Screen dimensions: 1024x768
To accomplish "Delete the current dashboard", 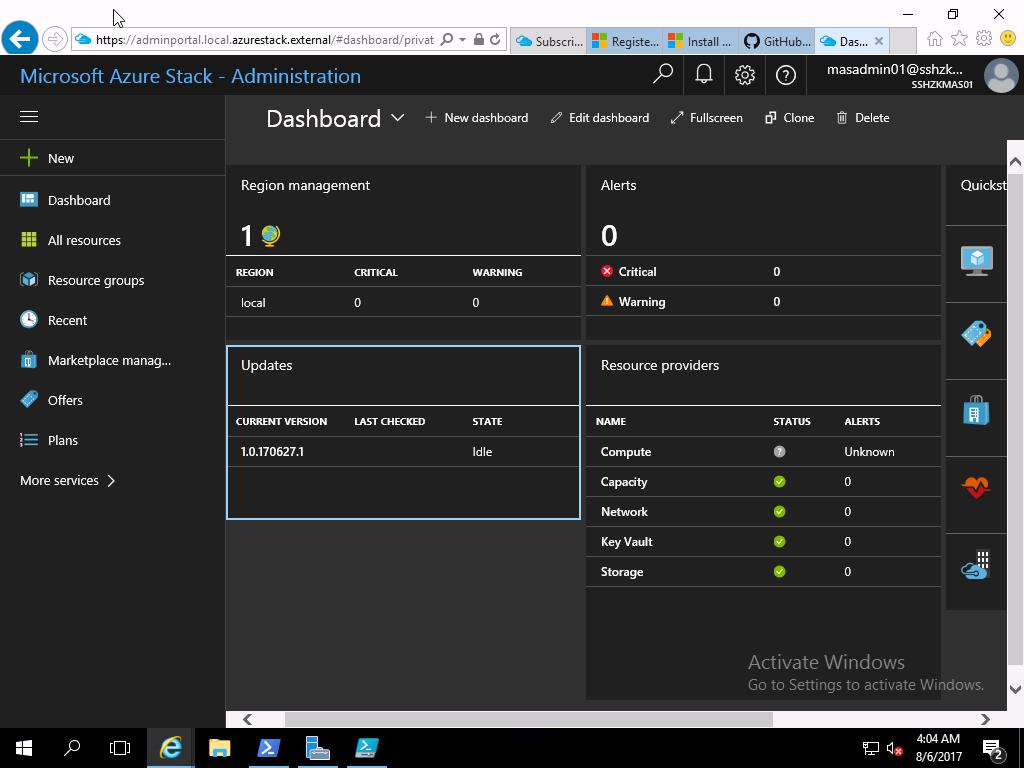I will click(x=863, y=118).
